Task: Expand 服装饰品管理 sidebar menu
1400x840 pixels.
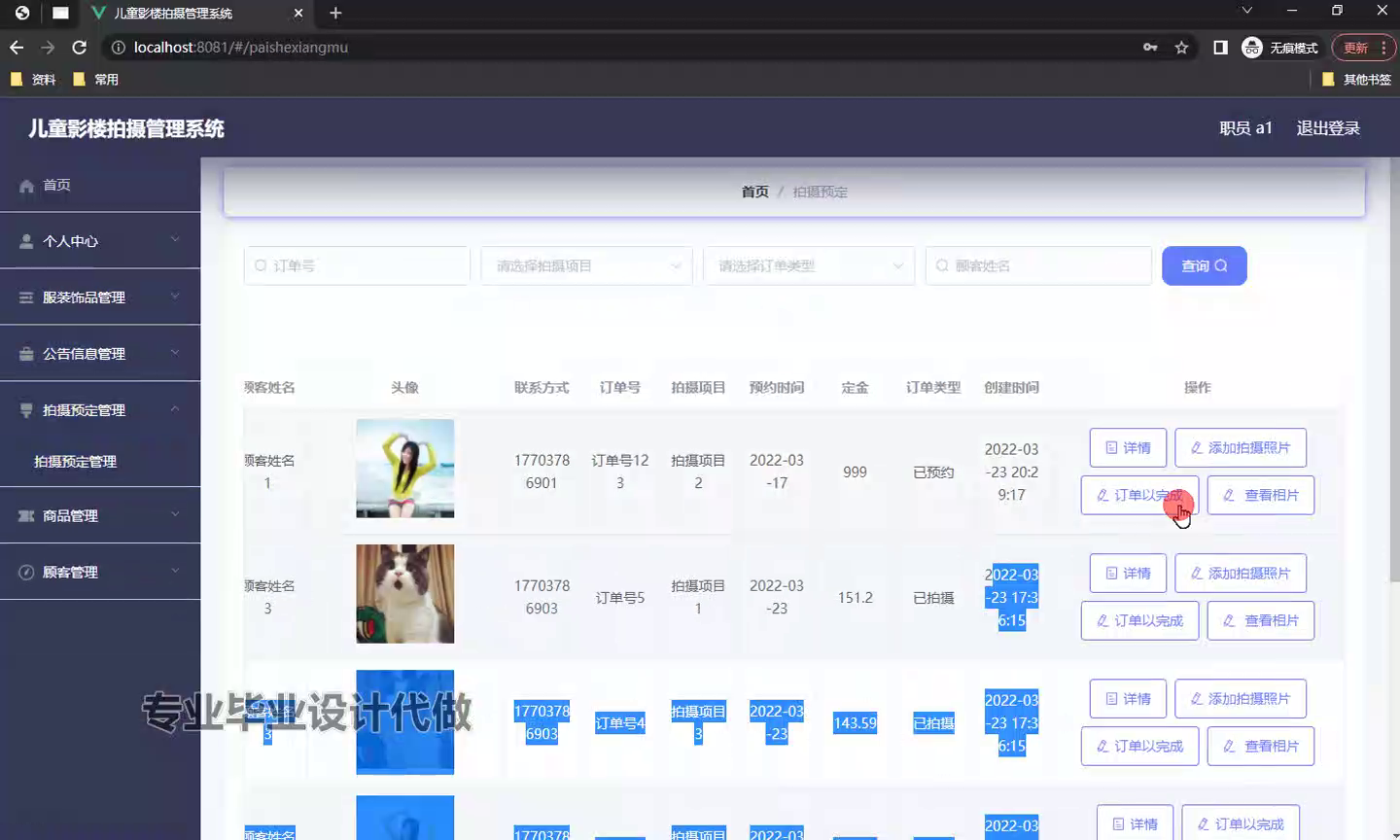Action: pos(100,297)
